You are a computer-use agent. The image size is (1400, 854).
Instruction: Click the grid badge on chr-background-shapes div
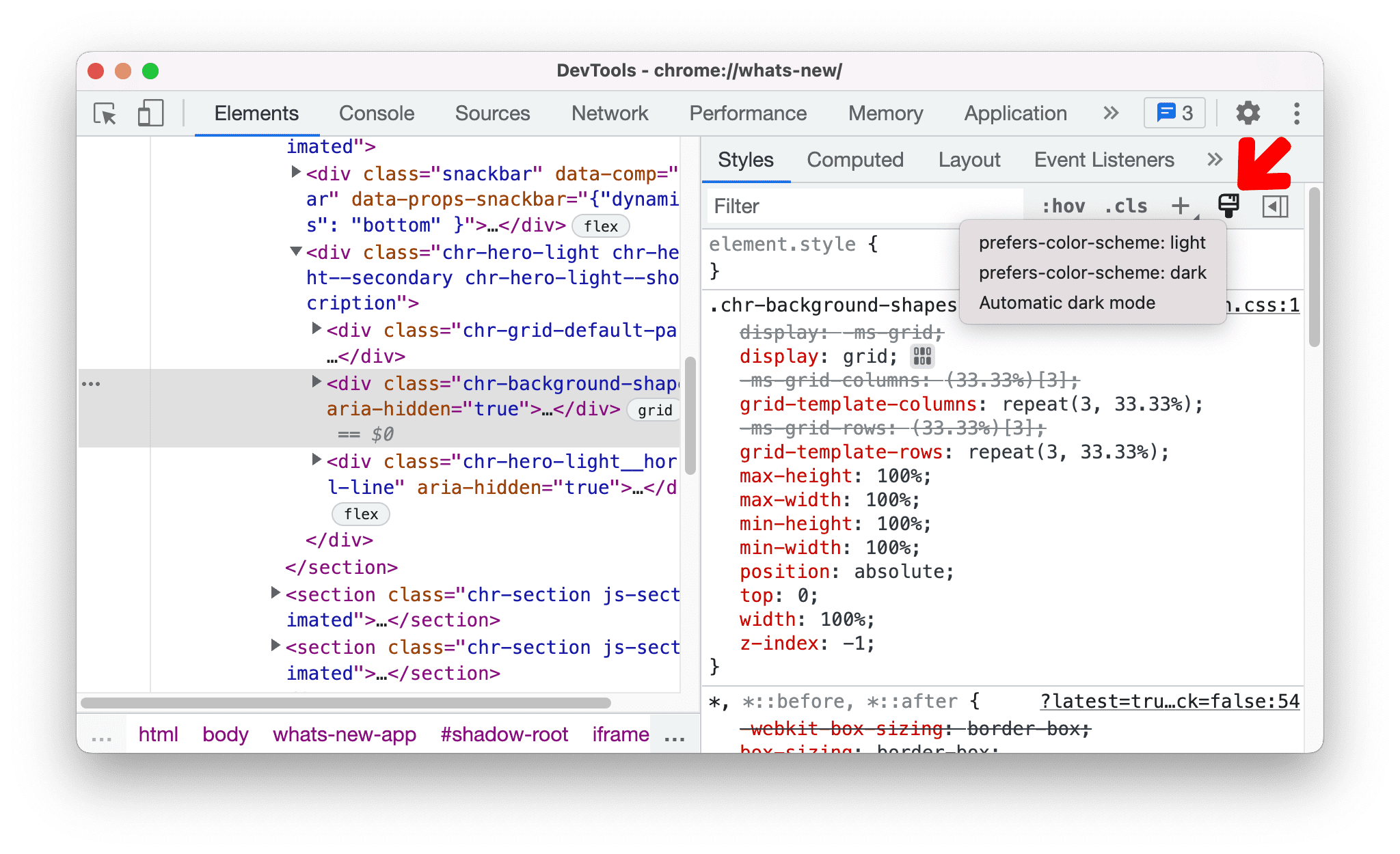[x=655, y=408]
